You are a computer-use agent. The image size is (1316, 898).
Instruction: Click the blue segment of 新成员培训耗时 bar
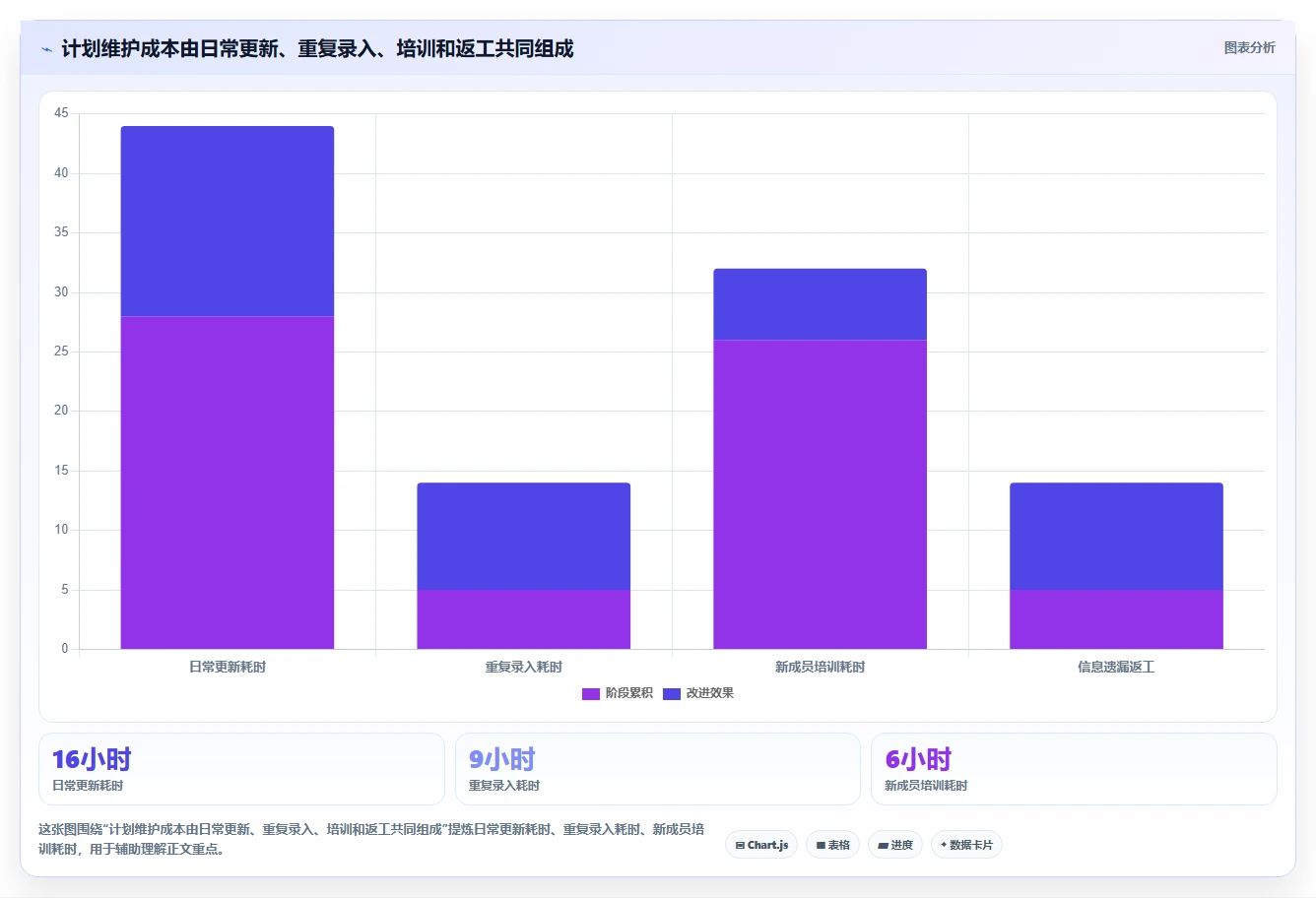(821, 304)
